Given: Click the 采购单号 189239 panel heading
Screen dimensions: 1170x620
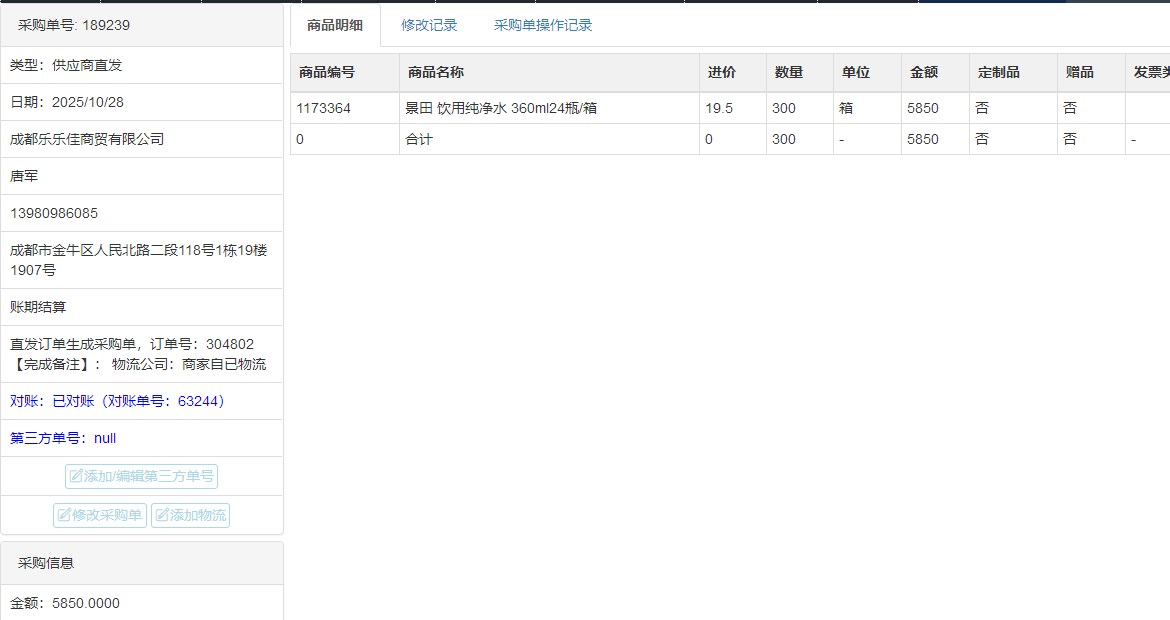Looking at the screenshot, I should (x=74, y=25).
